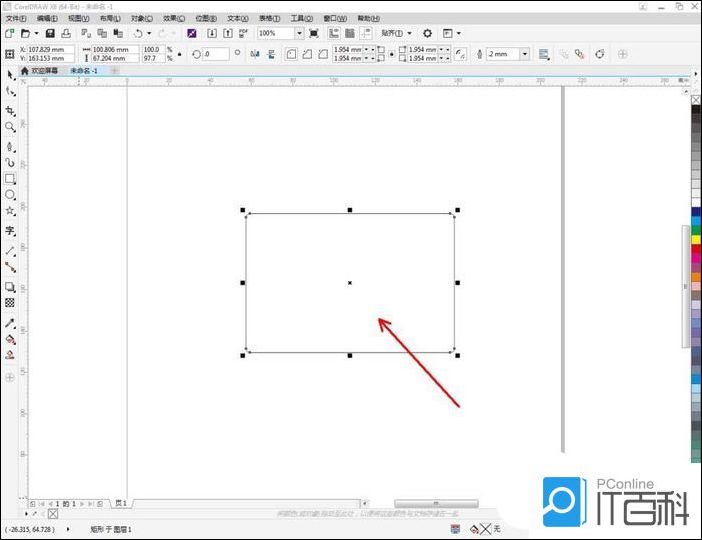The height and width of the screenshot is (540, 702).
Task: Click the Convert to curves icon
Action: pos(600,54)
